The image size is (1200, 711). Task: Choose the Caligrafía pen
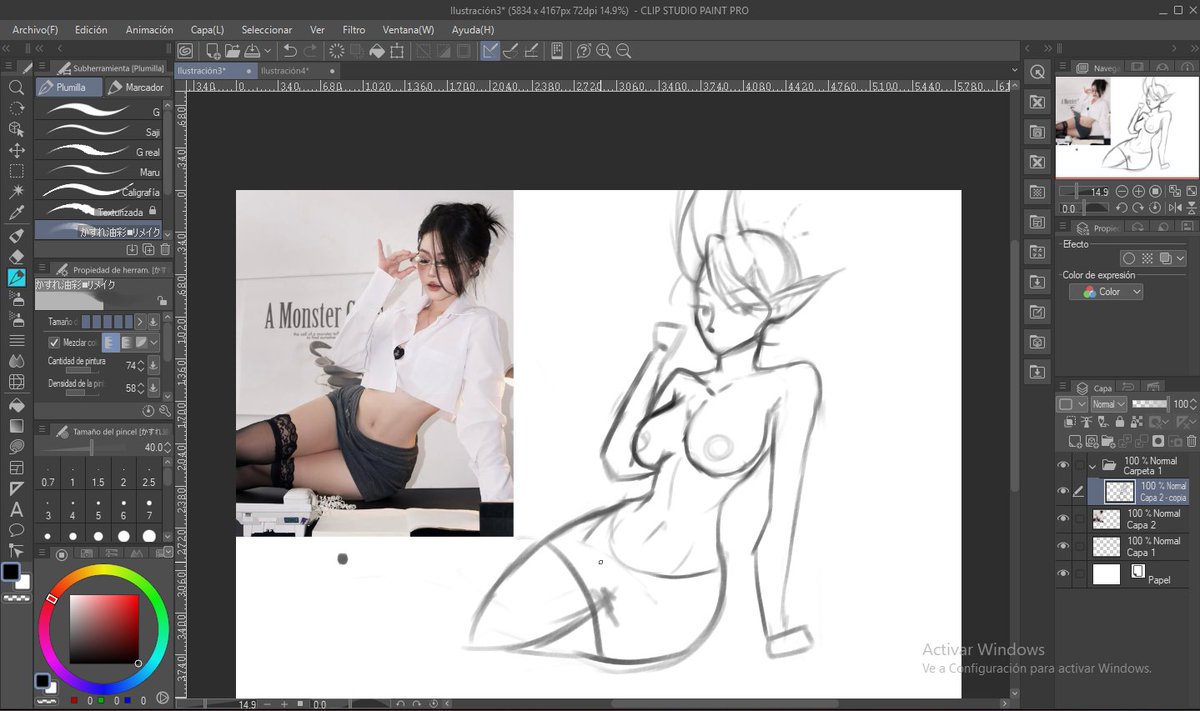pyautogui.click(x=98, y=192)
